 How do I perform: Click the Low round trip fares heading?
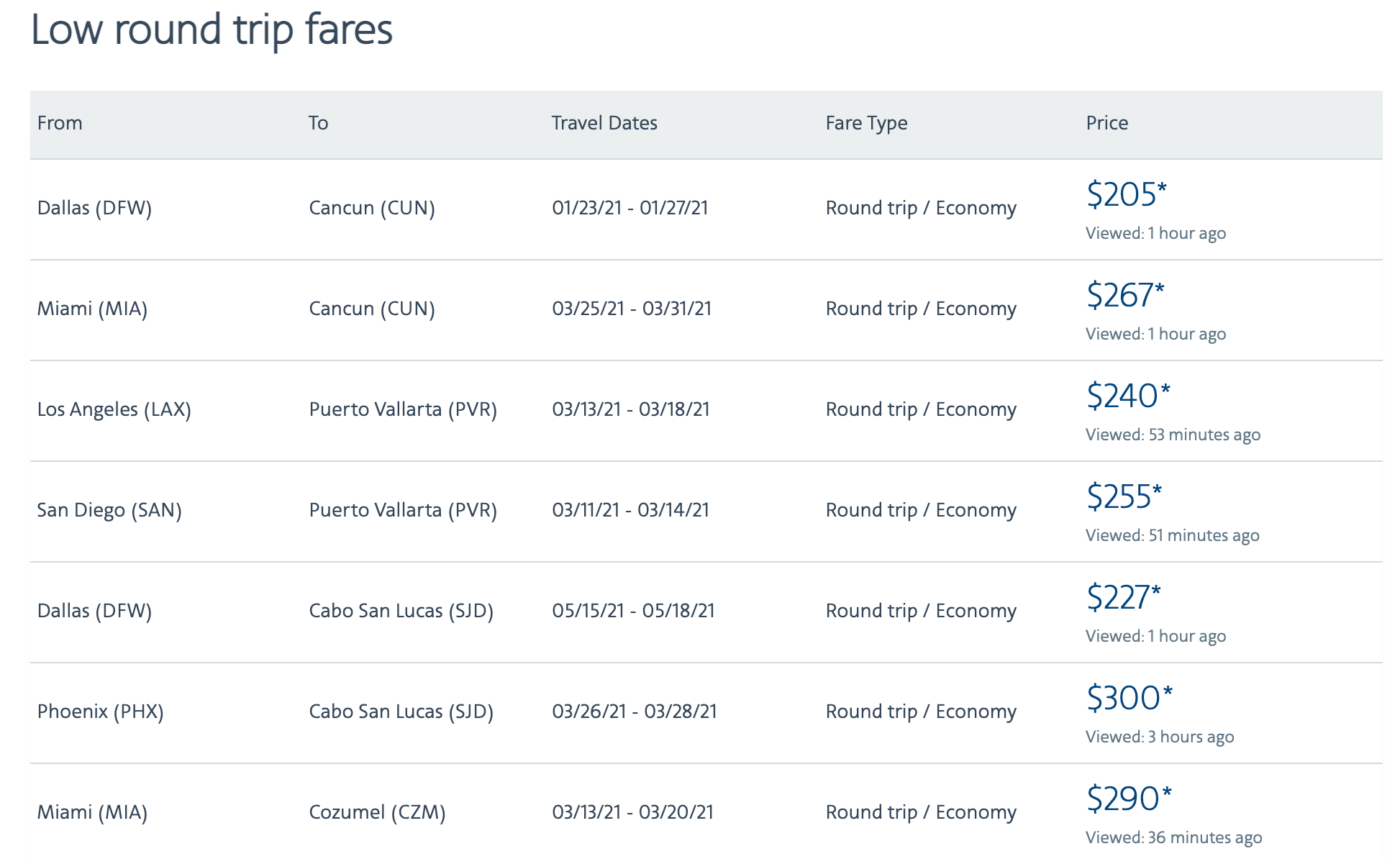(x=212, y=30)
